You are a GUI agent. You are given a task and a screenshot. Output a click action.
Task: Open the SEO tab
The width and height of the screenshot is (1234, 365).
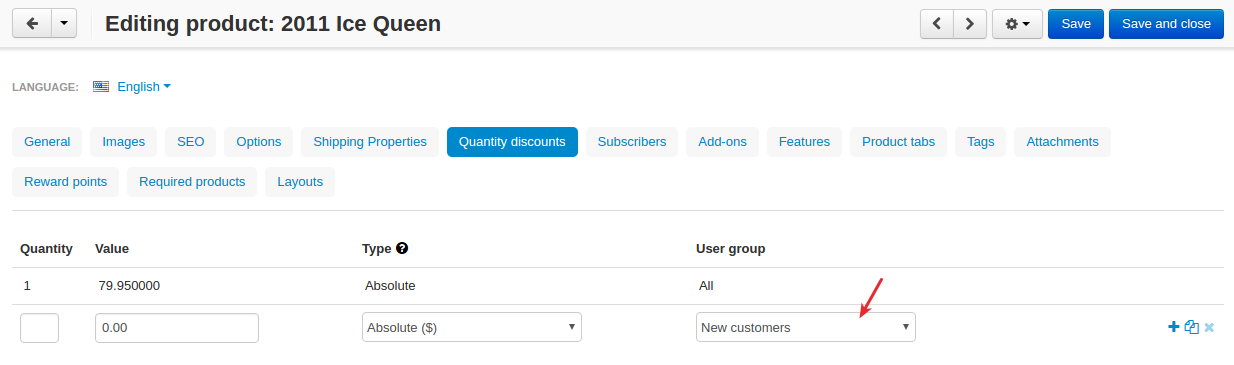tap(190, 142)
